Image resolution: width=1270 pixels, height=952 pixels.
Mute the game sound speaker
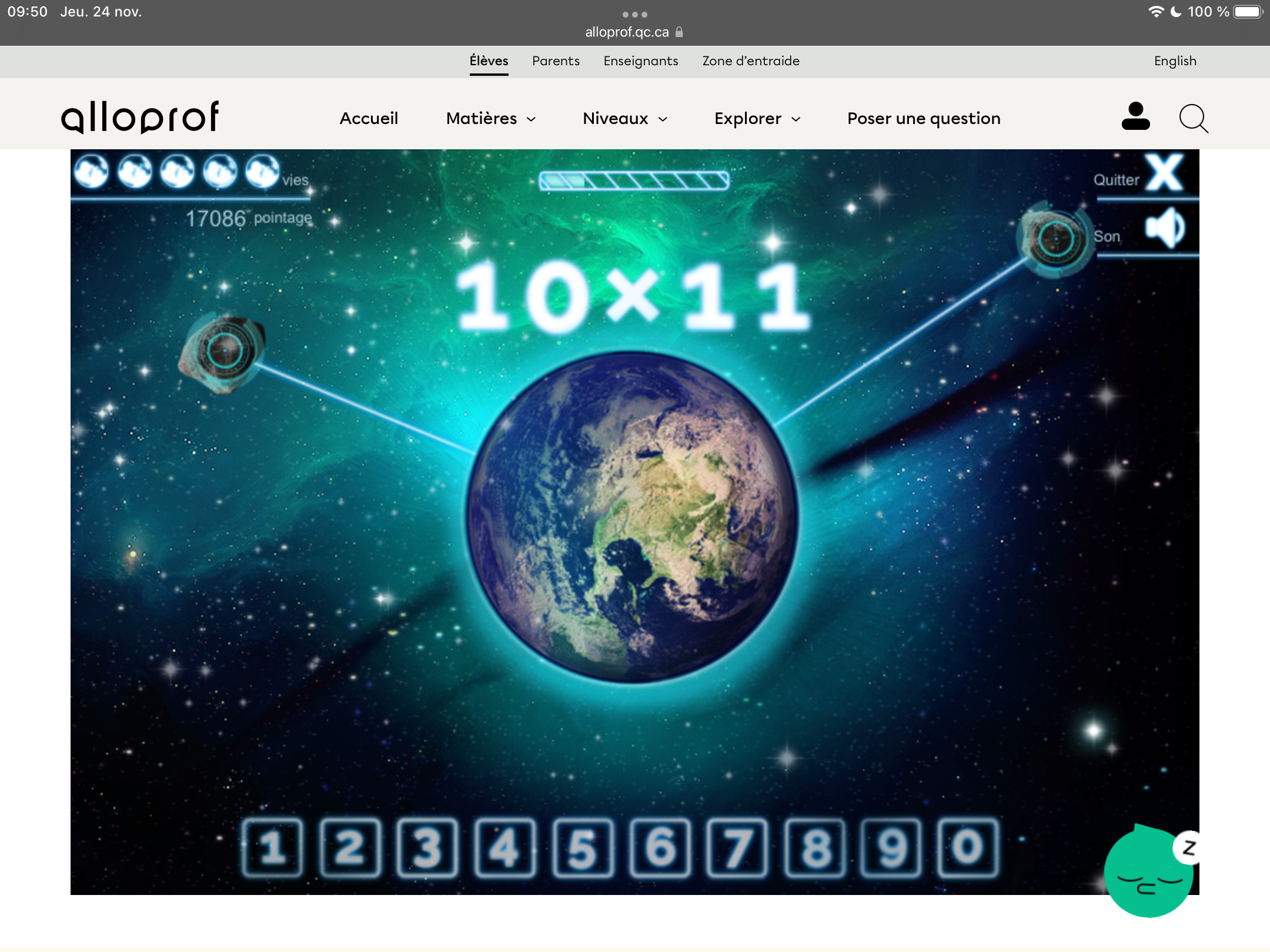click(x=1165, y=229)
